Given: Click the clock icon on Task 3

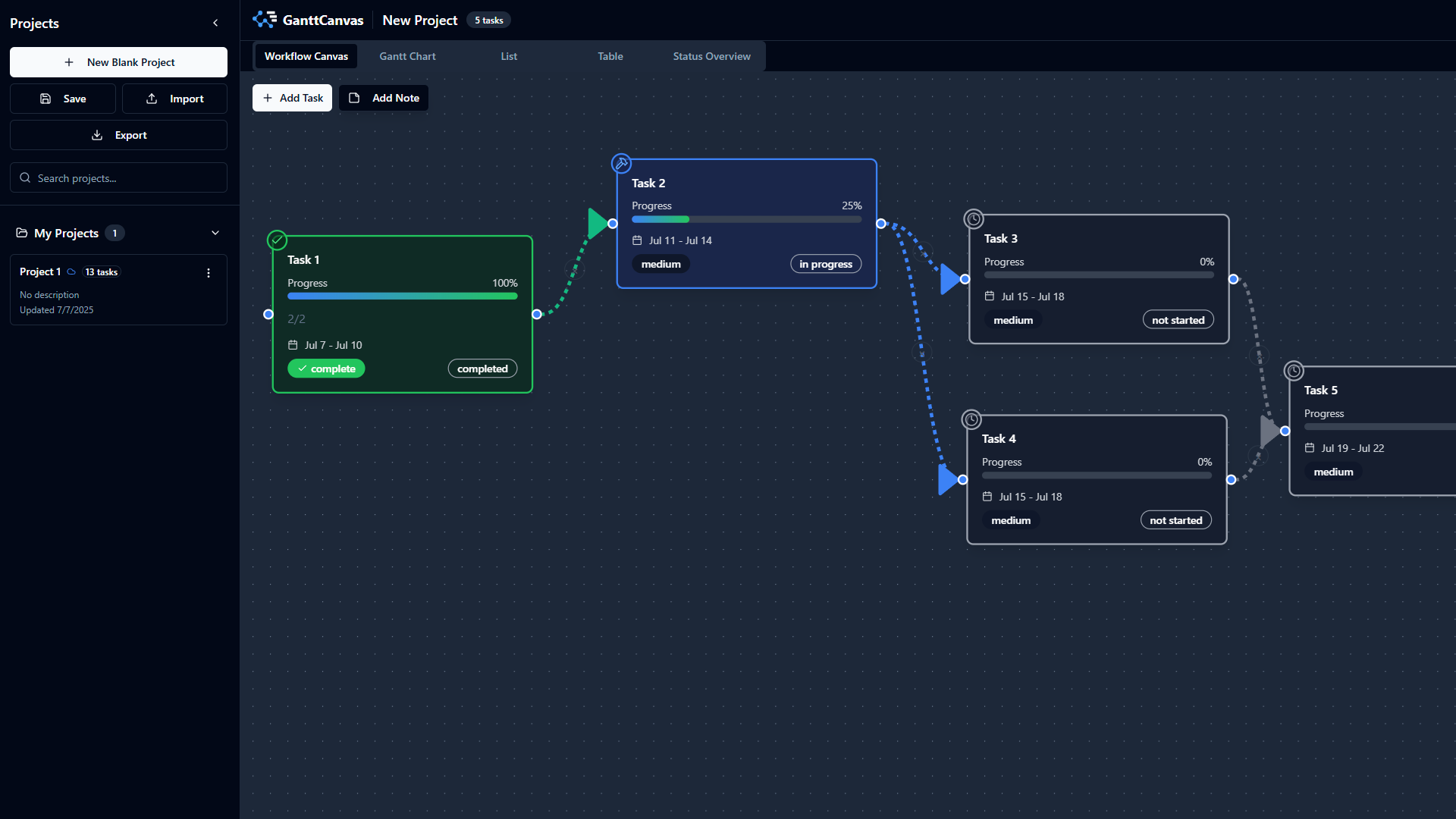Looking at the screenshot, I should point(974,219).
